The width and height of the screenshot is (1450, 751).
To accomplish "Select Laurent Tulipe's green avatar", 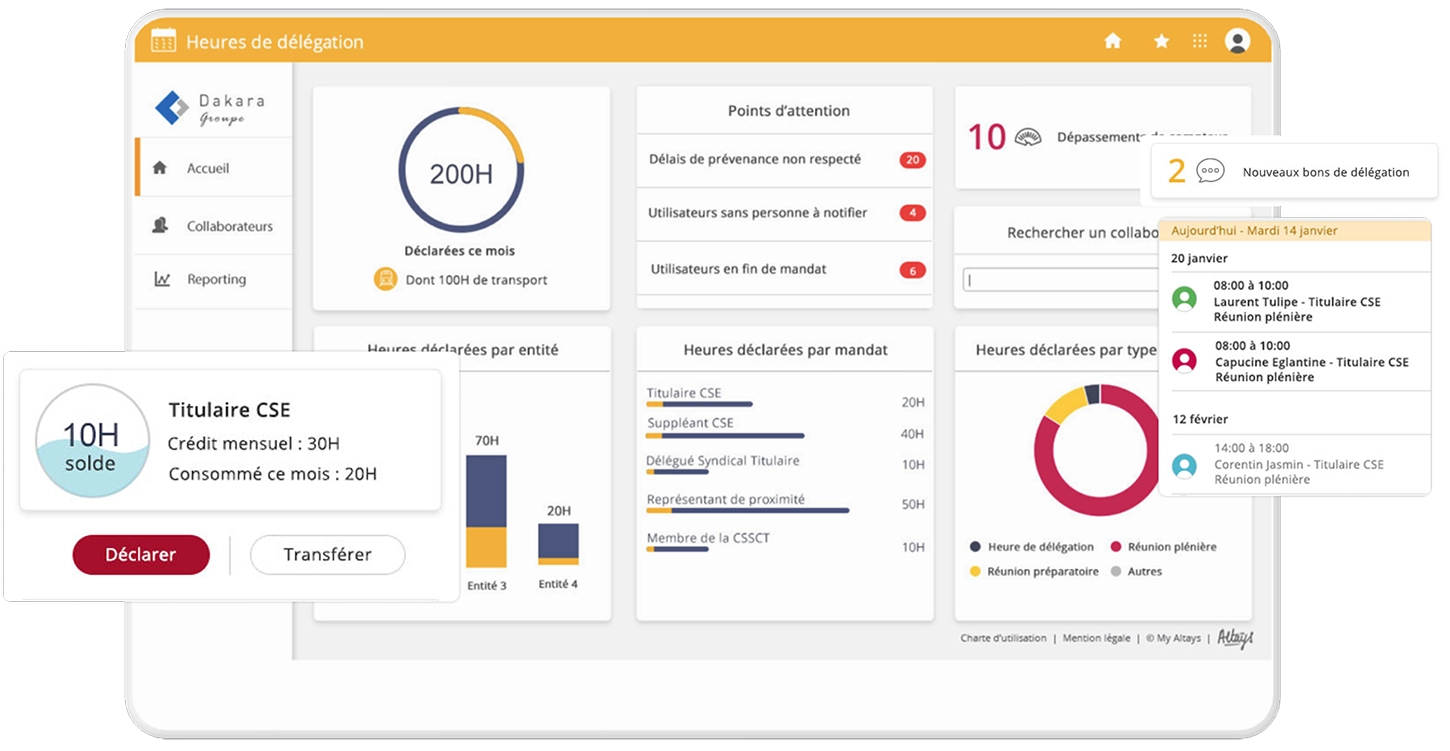I will (1184, 299).
